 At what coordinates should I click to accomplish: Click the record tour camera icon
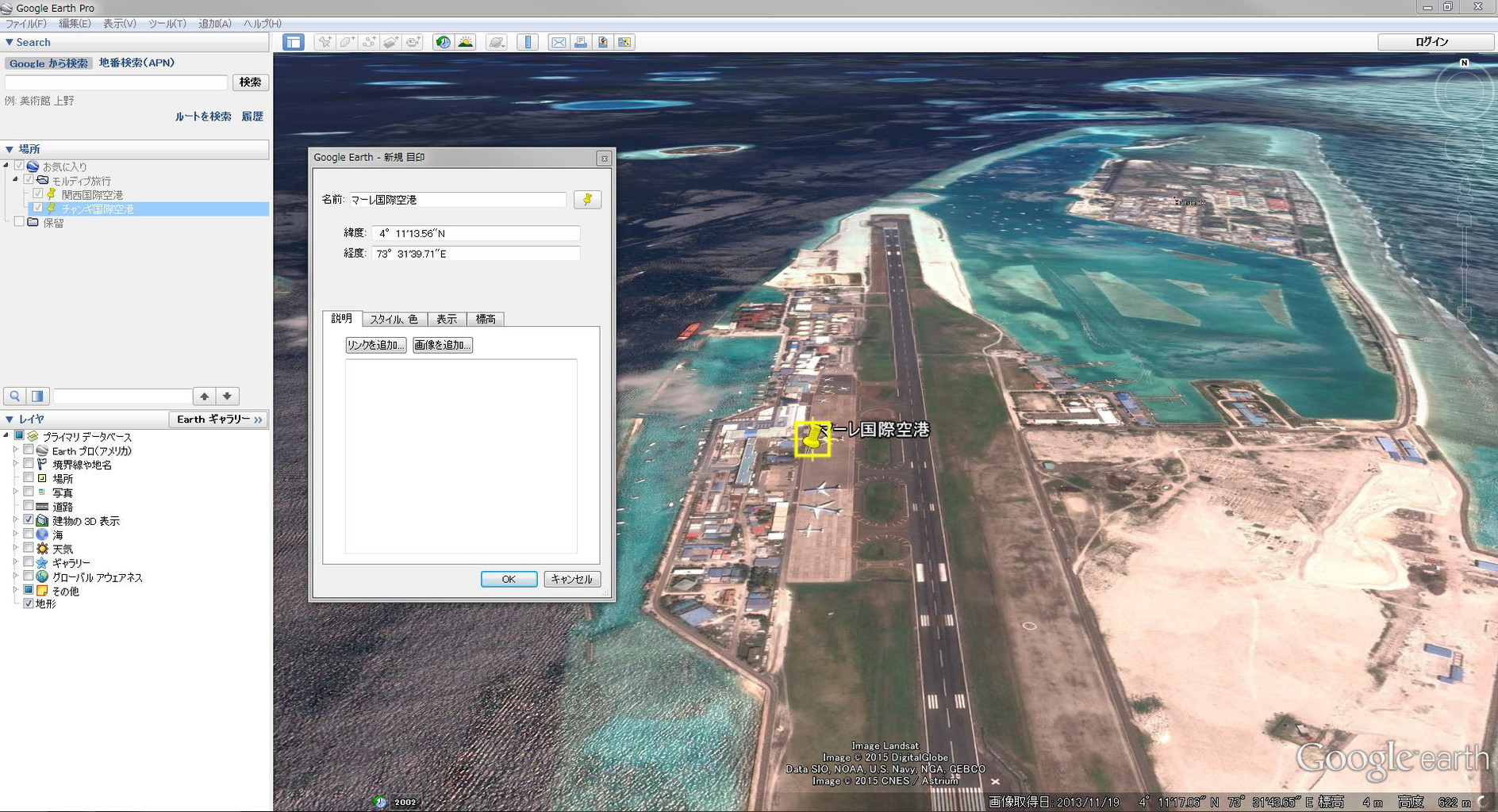pyautogui.click(x=413, y=42)
